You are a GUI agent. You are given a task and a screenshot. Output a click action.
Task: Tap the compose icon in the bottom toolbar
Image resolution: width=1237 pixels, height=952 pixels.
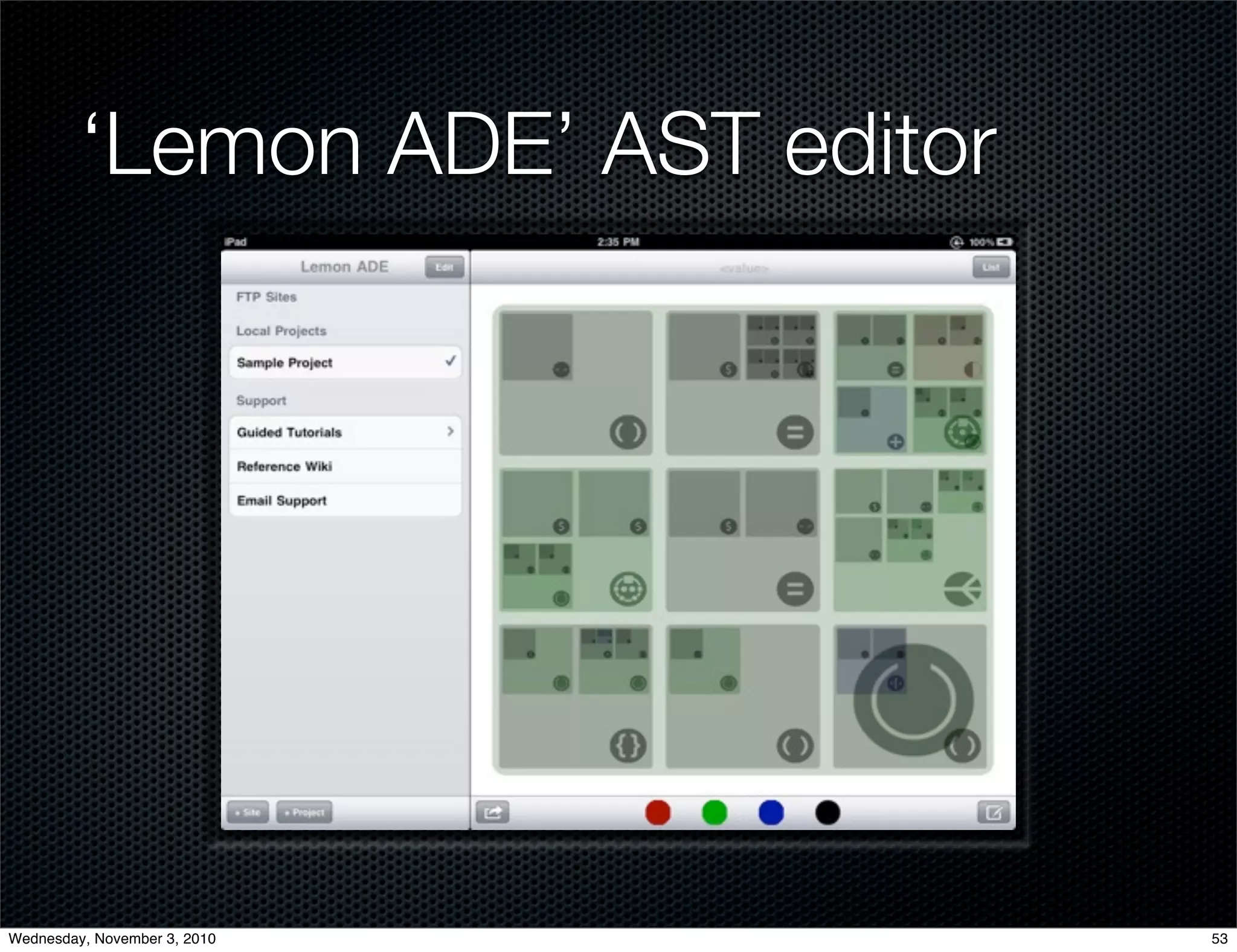pyautogui.click(x=994, y=812)
